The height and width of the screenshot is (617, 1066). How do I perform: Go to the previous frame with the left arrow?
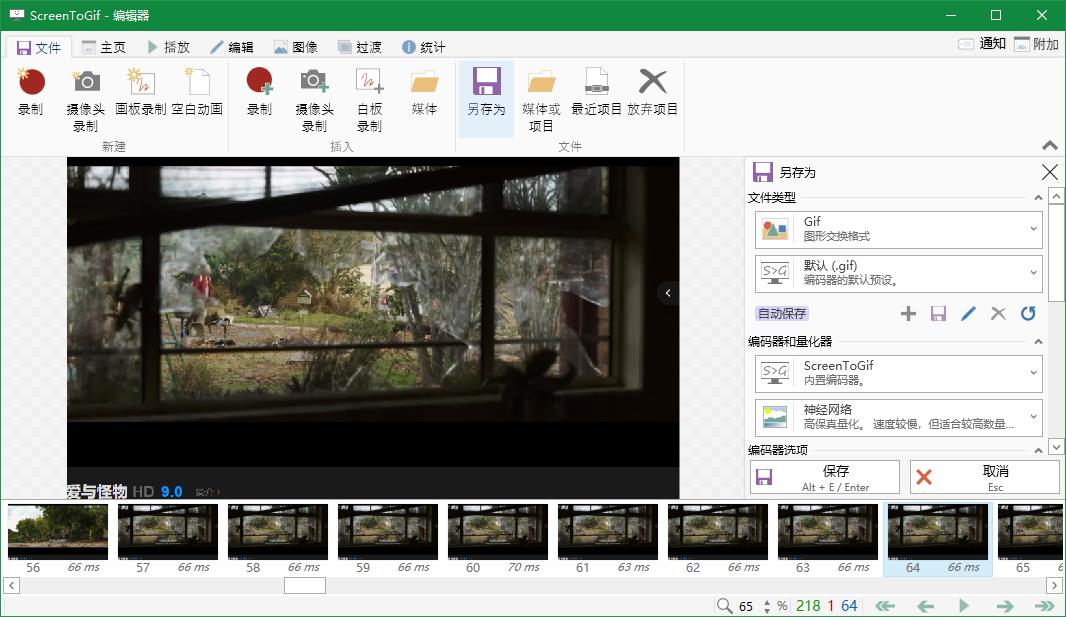pyautogui.click(x=925, y=605)
